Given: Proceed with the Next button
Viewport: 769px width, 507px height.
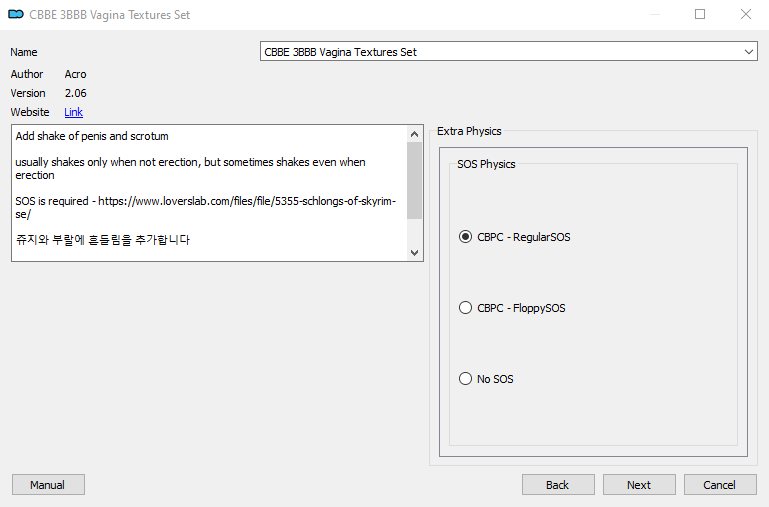Looking at the screenshot, I should pyautogui.click(x=639, y=484).
